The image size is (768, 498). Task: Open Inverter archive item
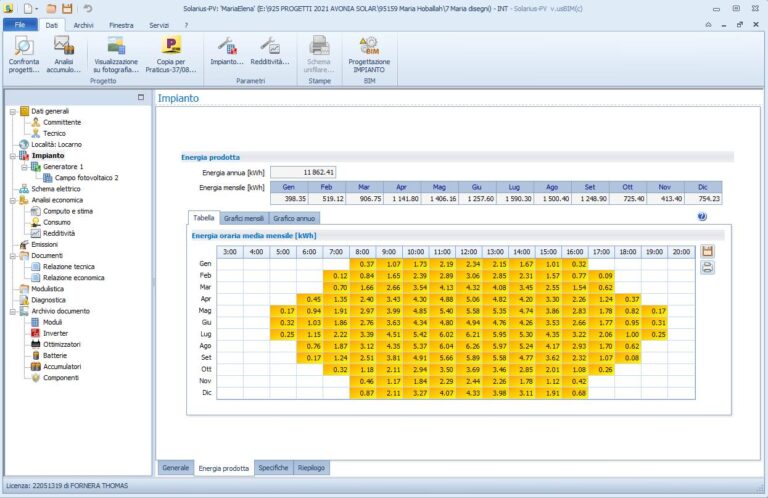[x=55, y=333]
